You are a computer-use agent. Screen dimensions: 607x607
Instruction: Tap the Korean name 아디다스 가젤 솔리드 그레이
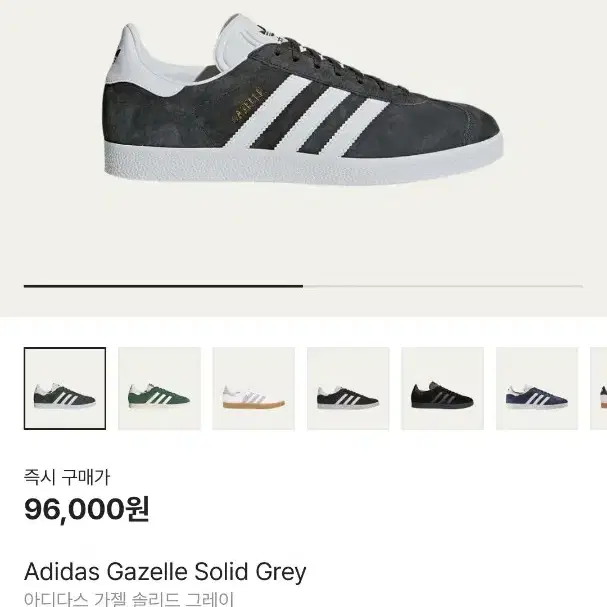tap(129, 599)
